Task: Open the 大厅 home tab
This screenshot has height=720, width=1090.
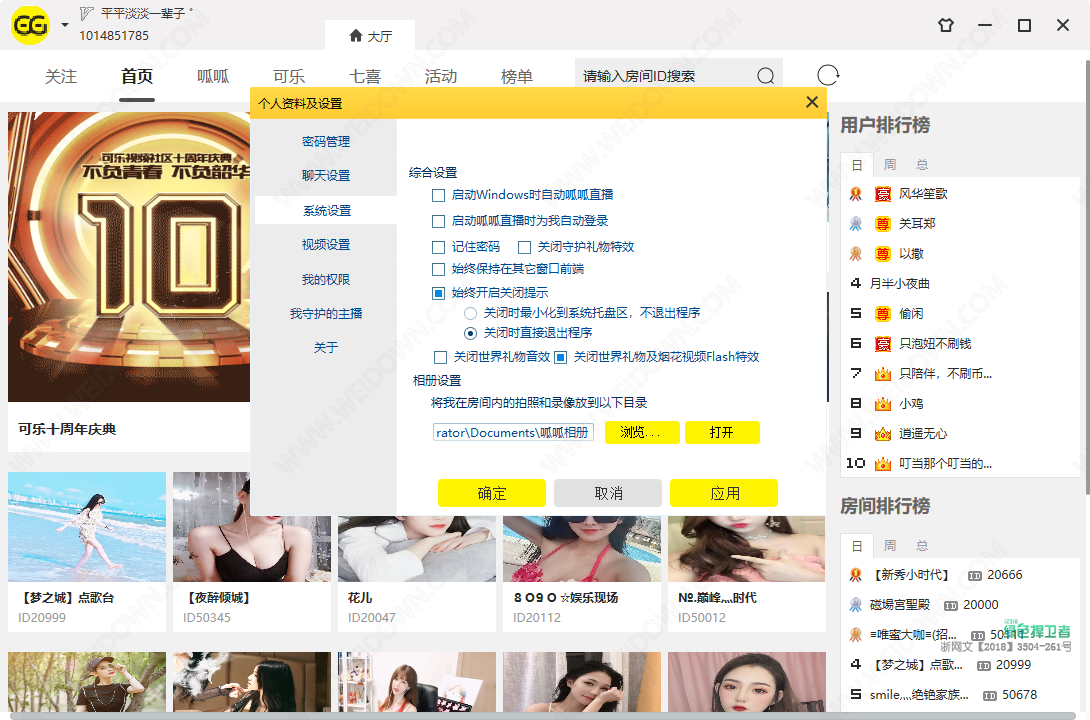Action: (x=370, y=35)
